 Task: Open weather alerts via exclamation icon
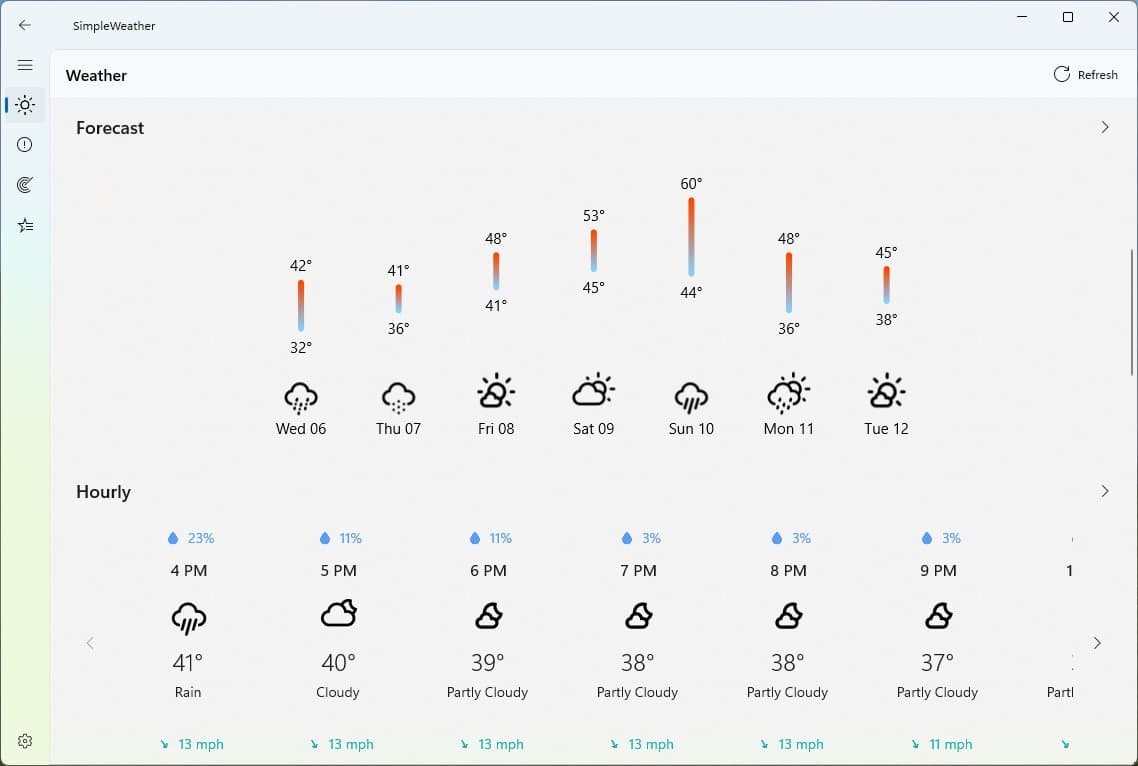[24, 144]
